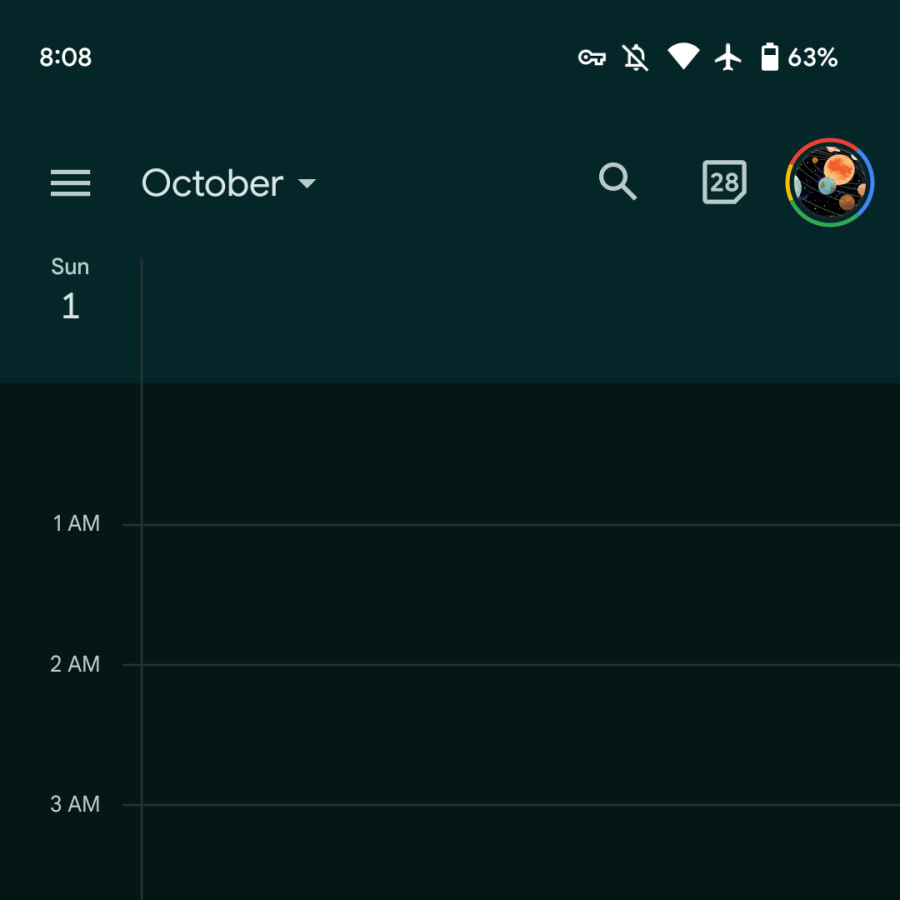Tap the date number 1
Screen dimensions: 900x900
(x=70, y=305)
